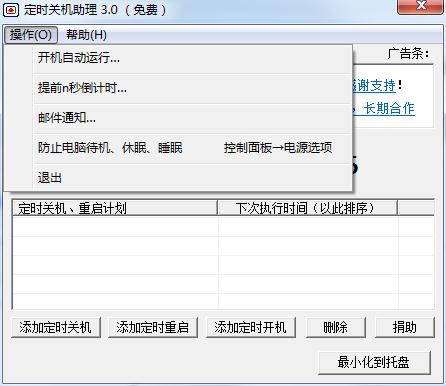446x386 pixels.
Task: Open the 谢支持 ad link
Action: tap(374, 85)
